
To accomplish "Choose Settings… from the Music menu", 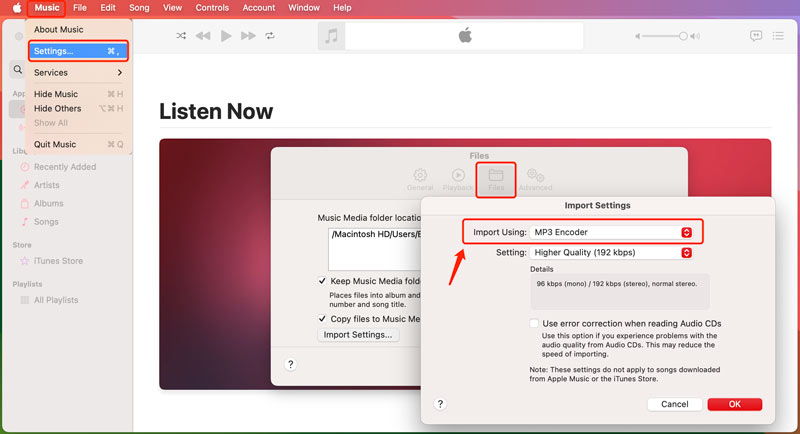I will click(x=77, y=51).
